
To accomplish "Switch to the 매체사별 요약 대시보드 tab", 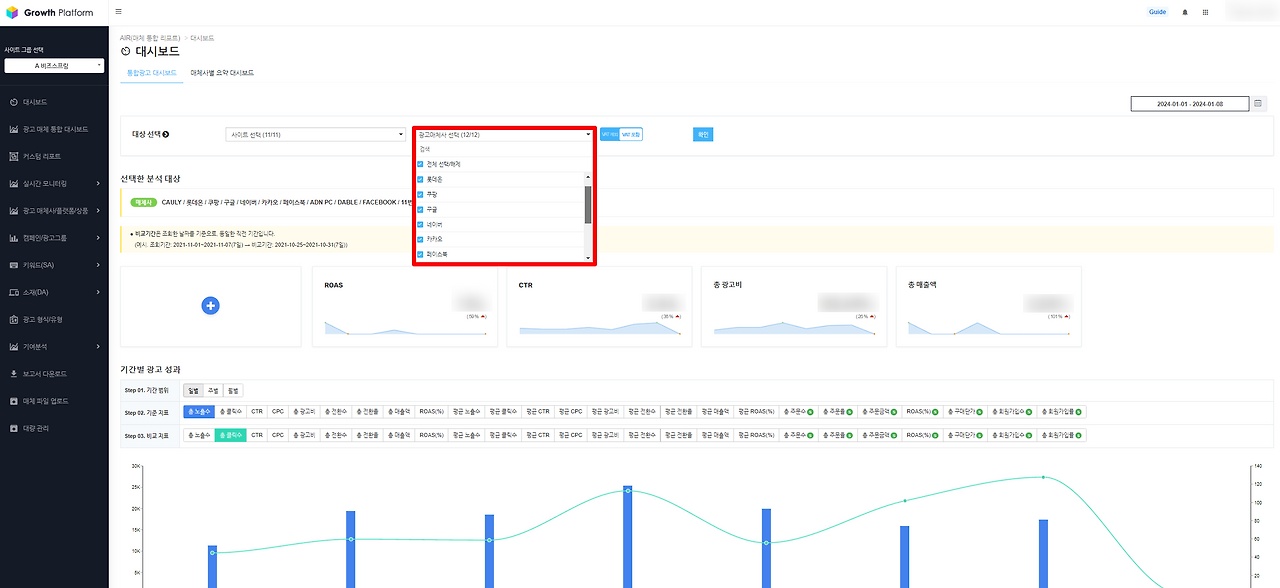I will (222, 73).
